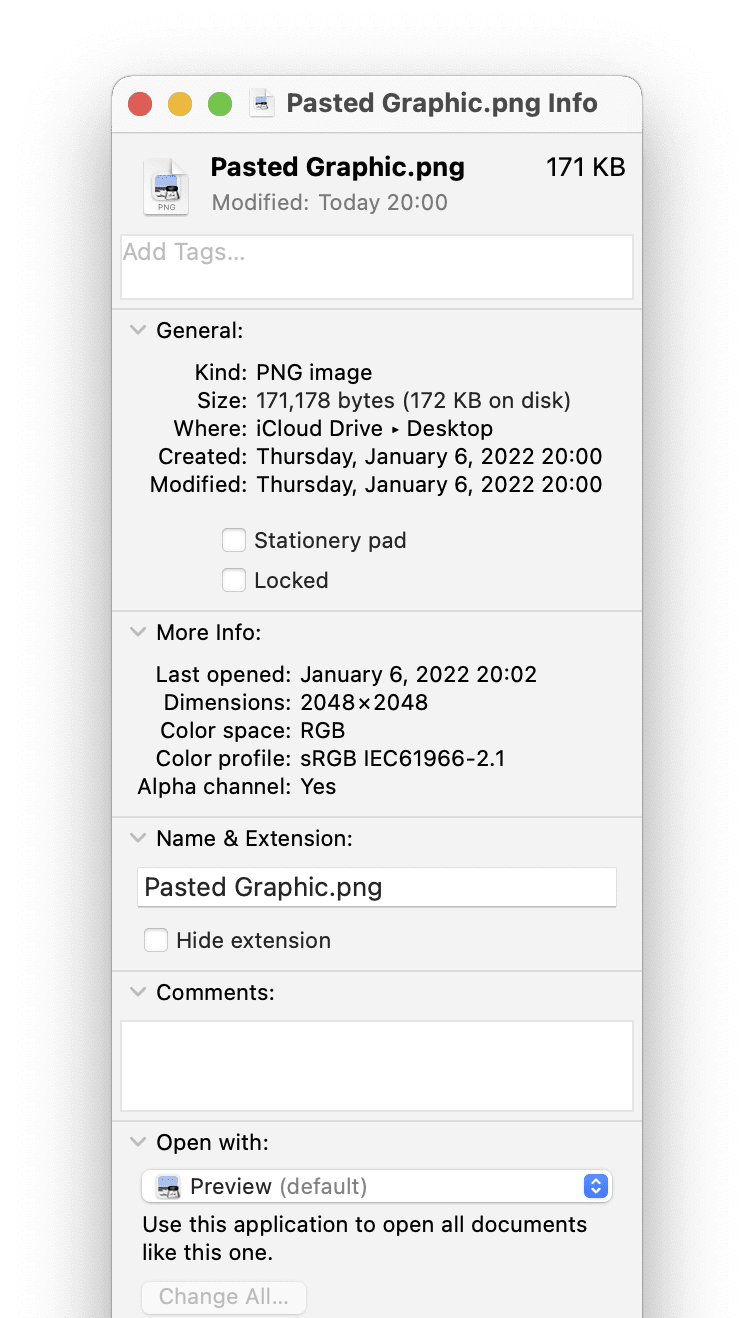Minimize the Info window with yellow button

(x=180, y=104)
